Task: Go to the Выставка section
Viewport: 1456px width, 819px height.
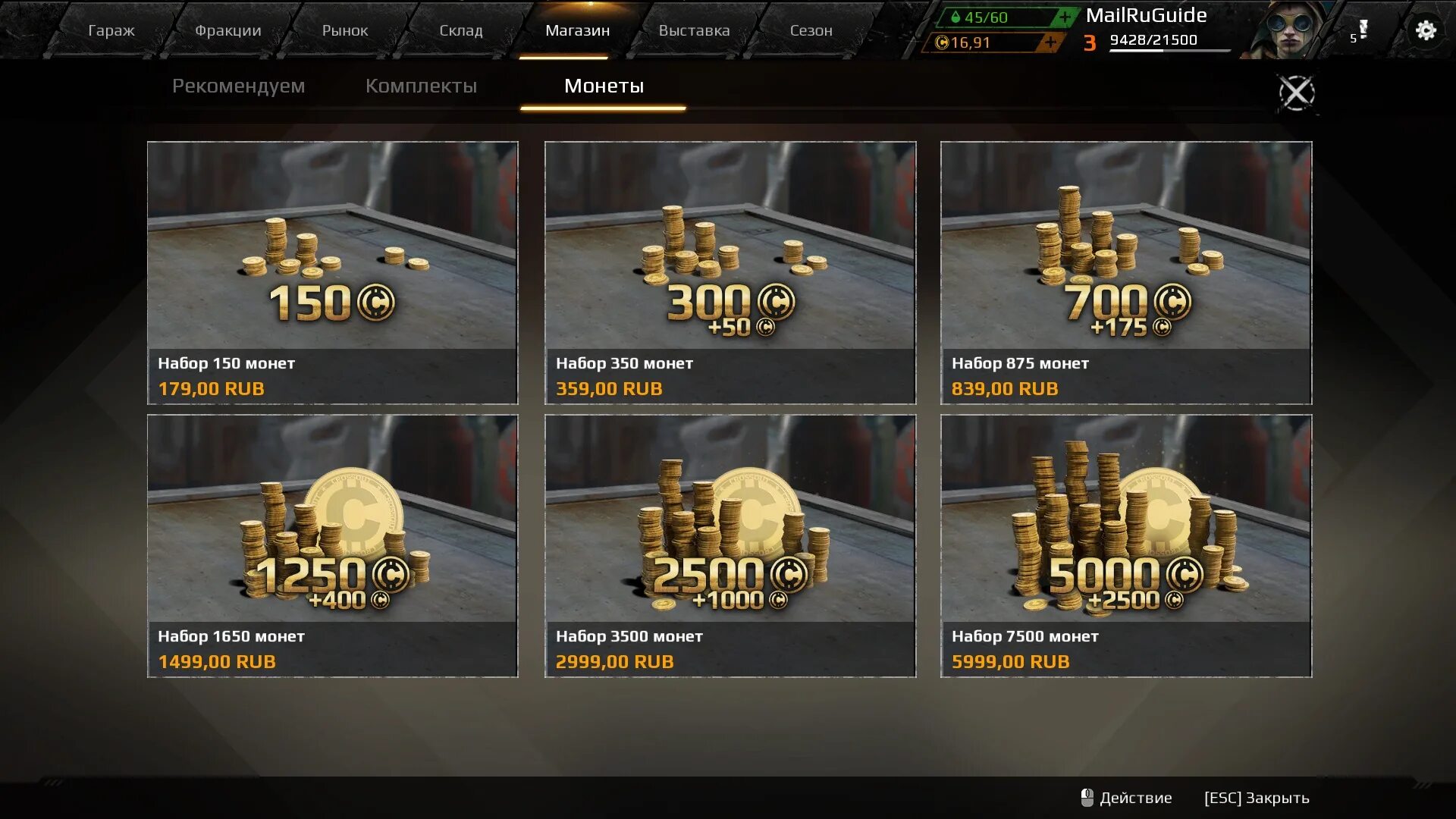Action: (694, 30)
